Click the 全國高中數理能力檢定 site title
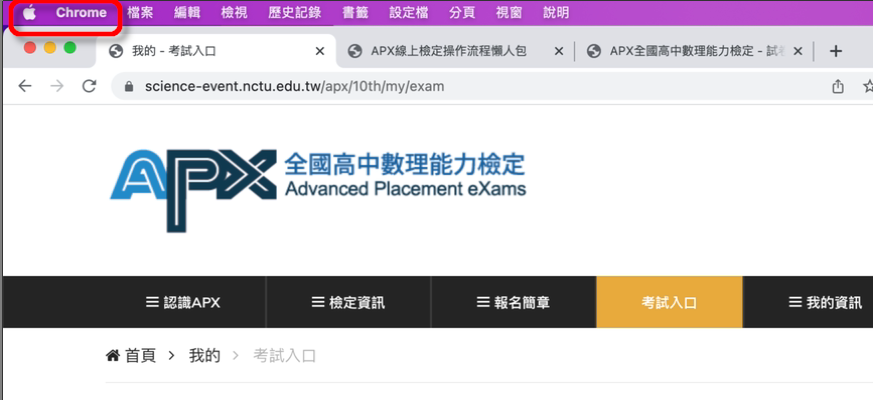Screen dimensions: 873x400 (x=405, y=164)
